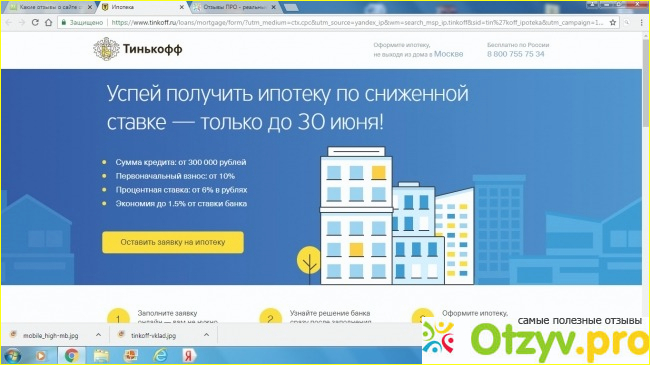Reload the page with the refresh icon
This screenshot has width=650, height=365.
click(35, 22)
